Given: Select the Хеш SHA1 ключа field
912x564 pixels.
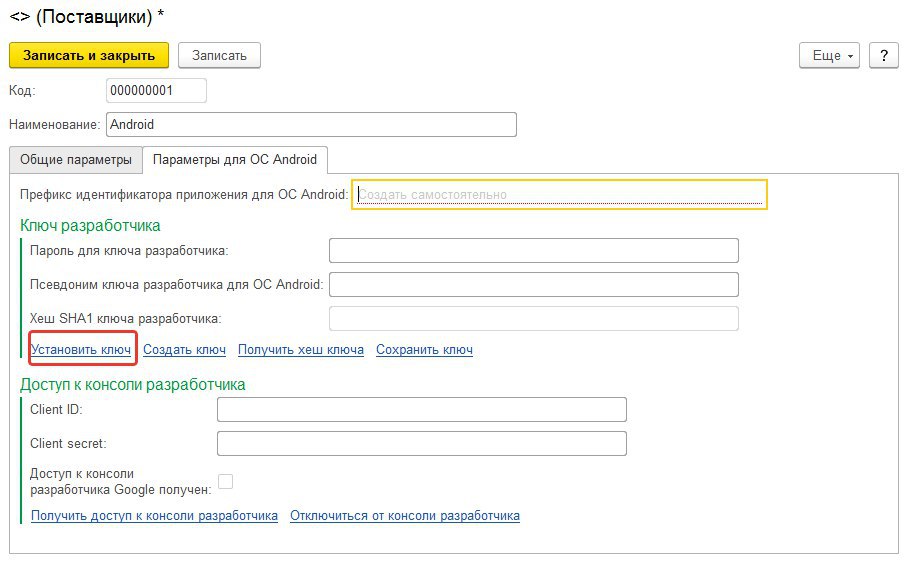Looking at the screenshot, I should tap(534, 319).
